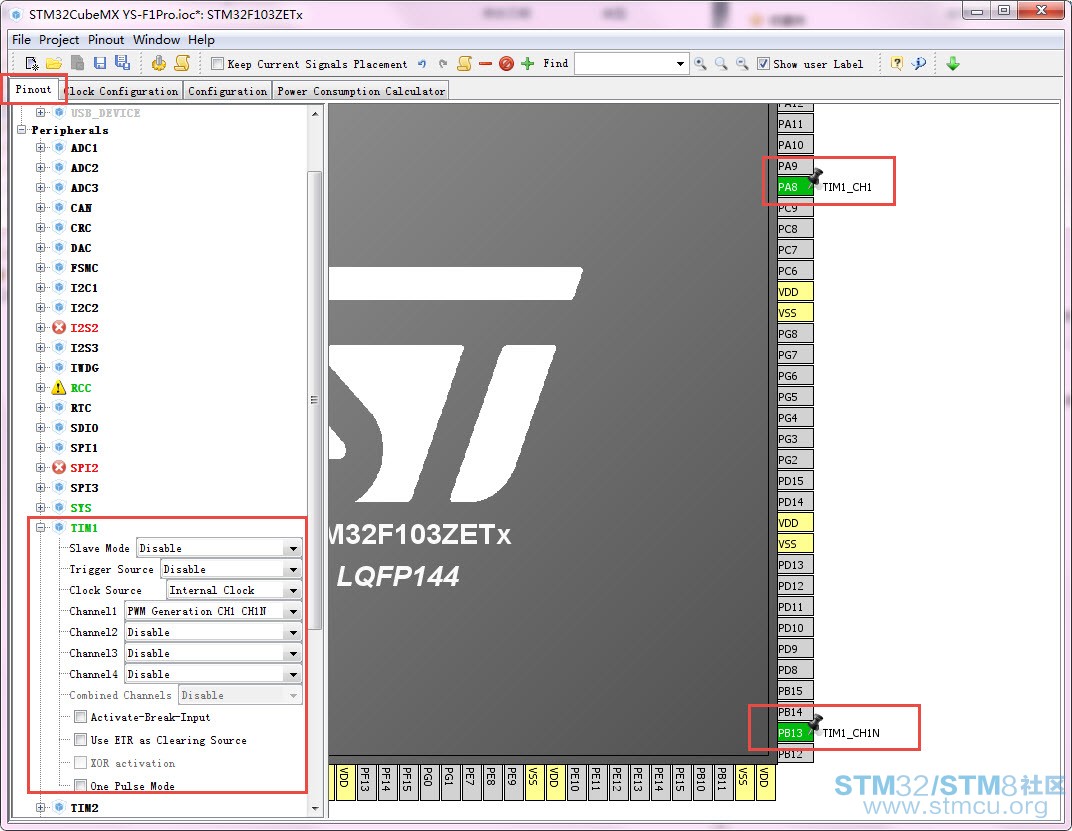Expand the TIM2 tree node
The height and width of the screenshot is (831, 1072).
click(x=40, y=808)
